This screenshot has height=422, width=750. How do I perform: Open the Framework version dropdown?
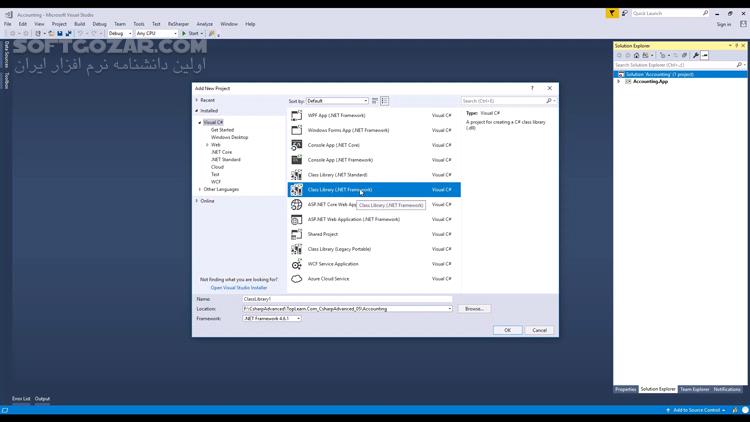[x=272, y=318]
